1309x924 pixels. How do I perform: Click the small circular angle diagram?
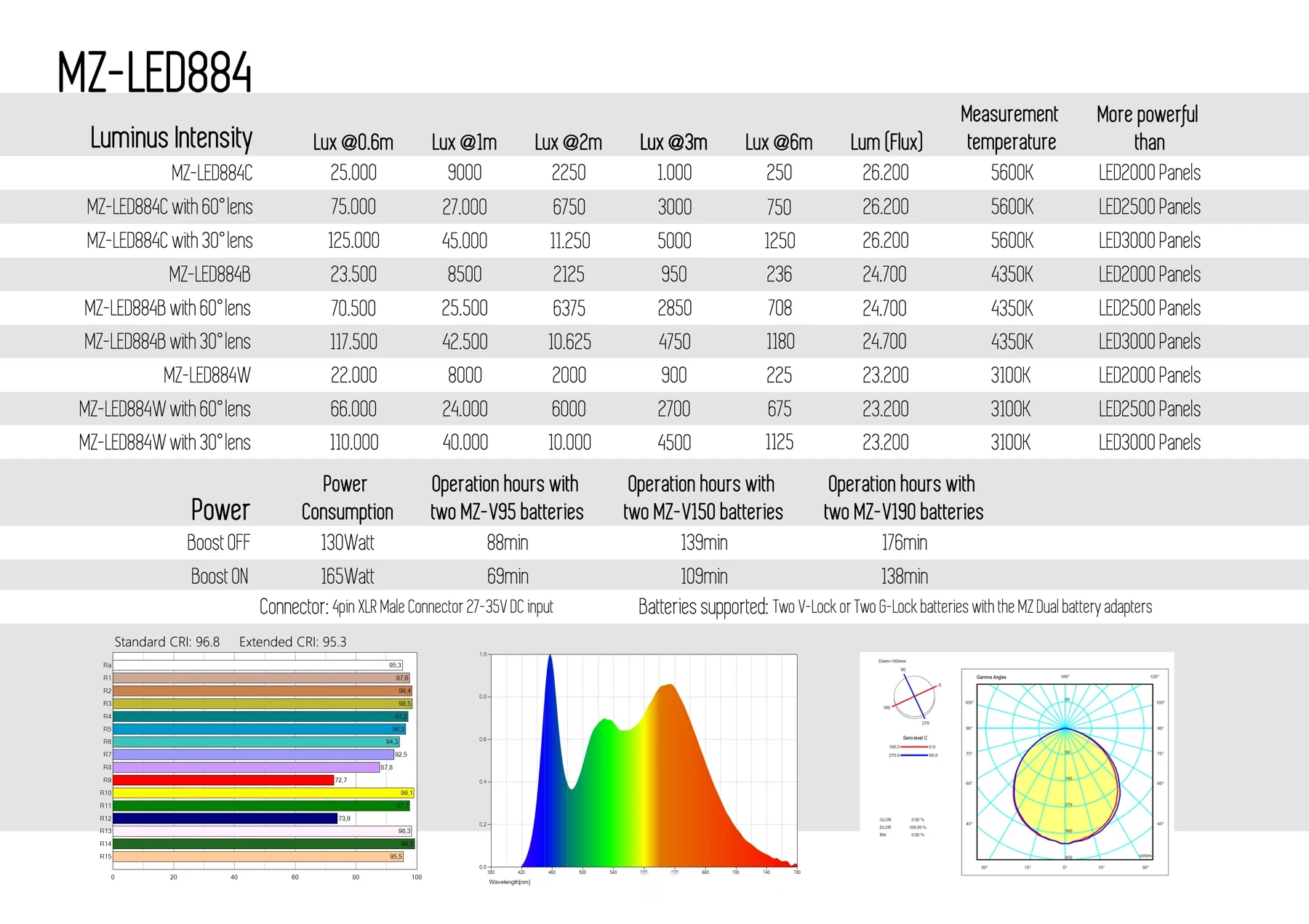pos(913,696)
